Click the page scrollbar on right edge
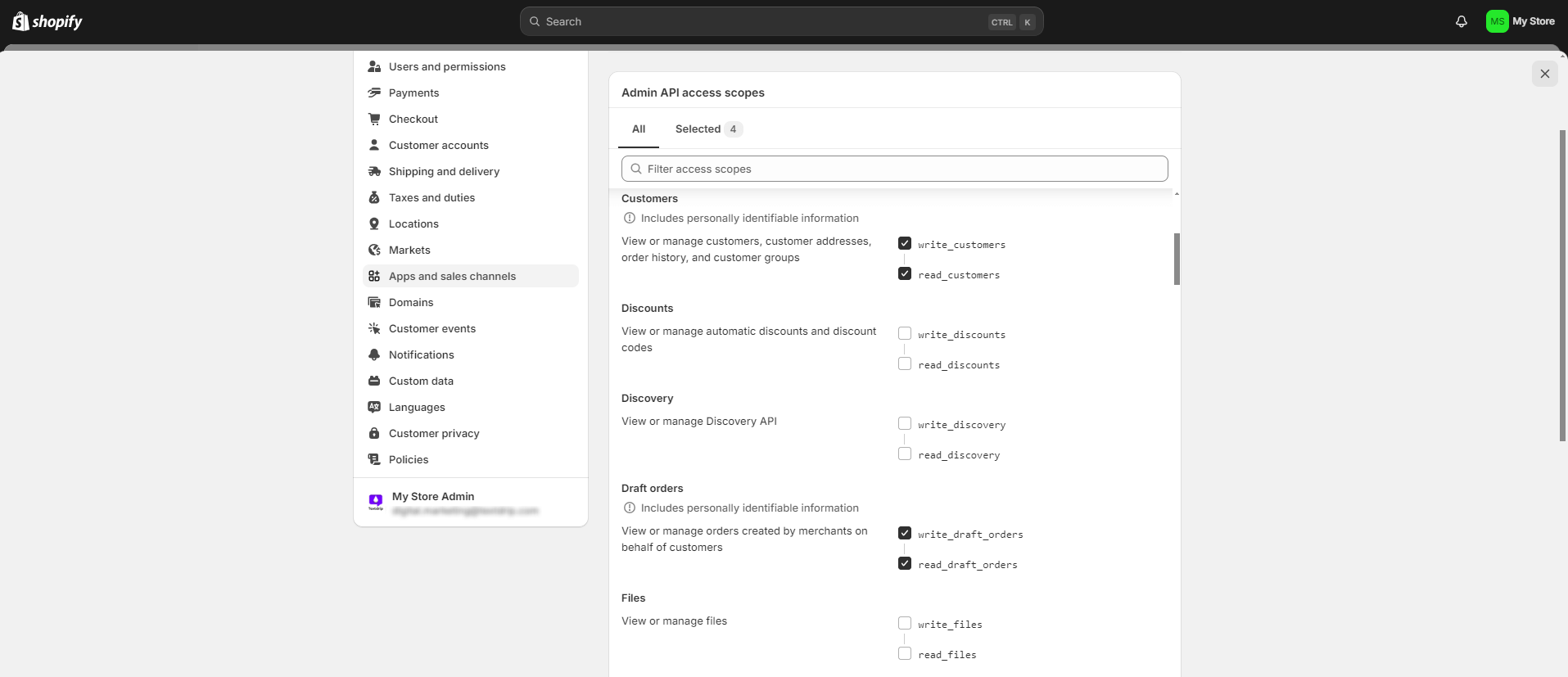Image resolution: width=1568 pixels, height=677 pixels. [x=1563, y=286]
